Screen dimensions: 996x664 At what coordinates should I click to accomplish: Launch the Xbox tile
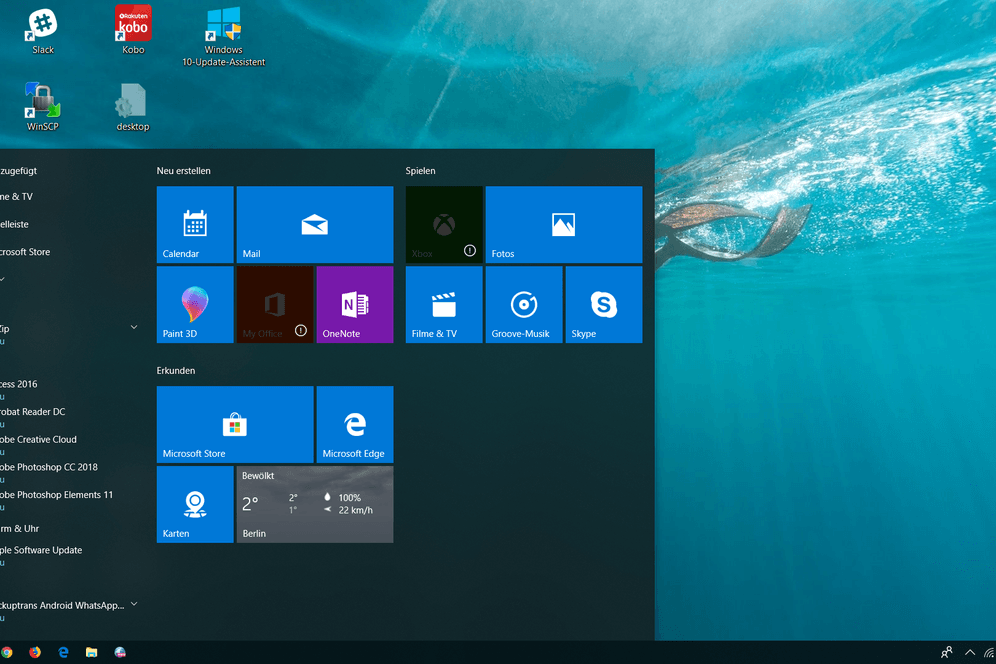coord(444,224)
